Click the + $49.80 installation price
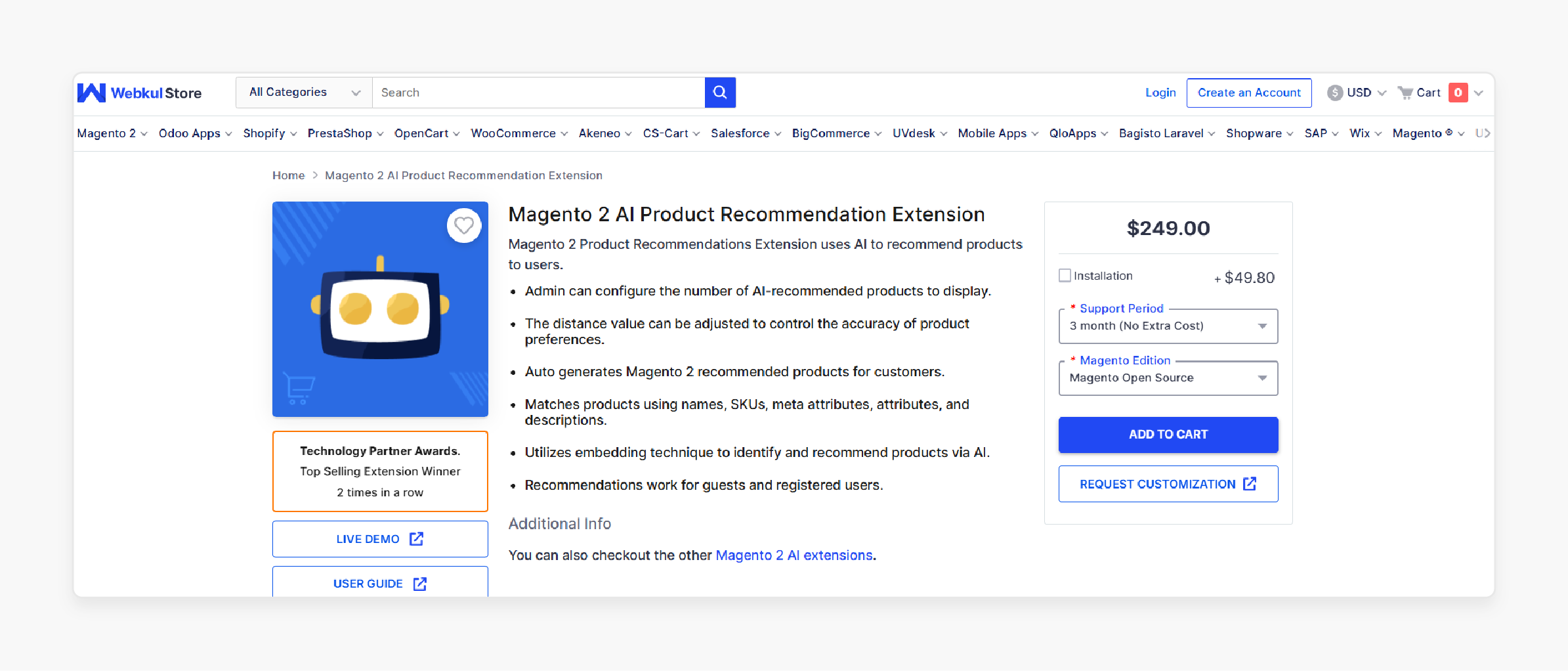This screenshot has width=1568, height=671. tap(1244, 278)
